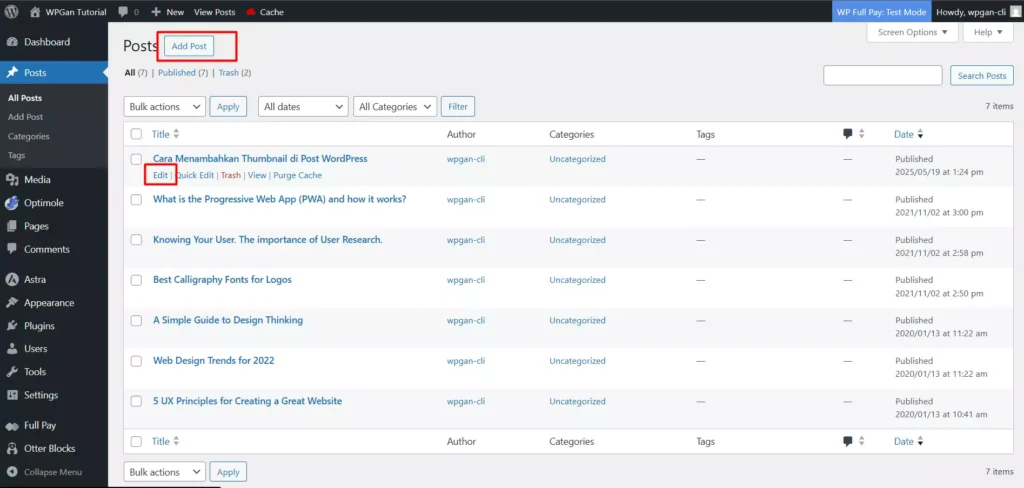Select checkbox for Simple Guide to Design Thinking
This screenshot has width=1024, height=488.
pos(136,320)
